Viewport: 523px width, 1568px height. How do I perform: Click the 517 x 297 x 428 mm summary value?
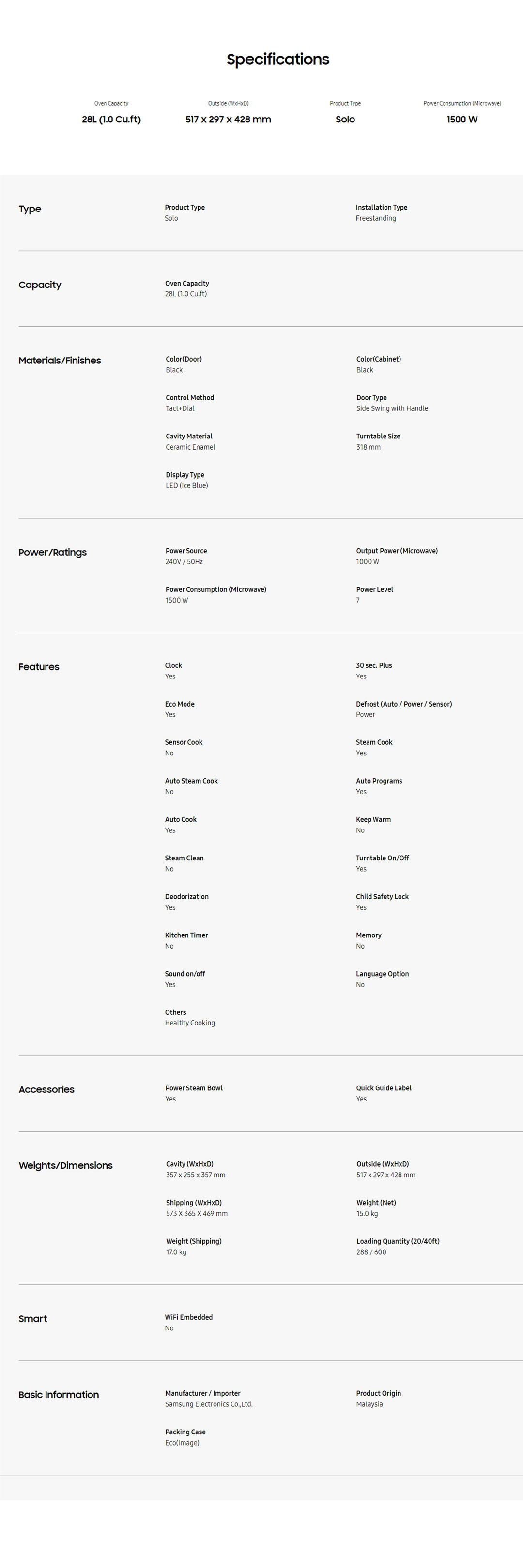tap(228, 120)
